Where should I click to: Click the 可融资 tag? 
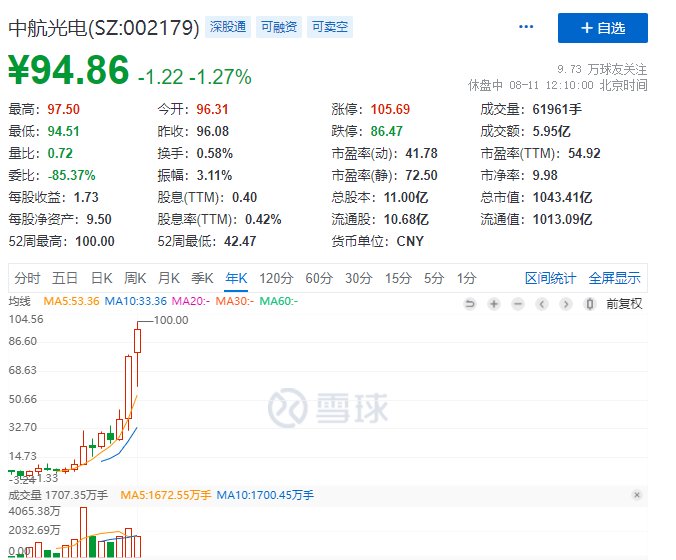coord(279,27)
